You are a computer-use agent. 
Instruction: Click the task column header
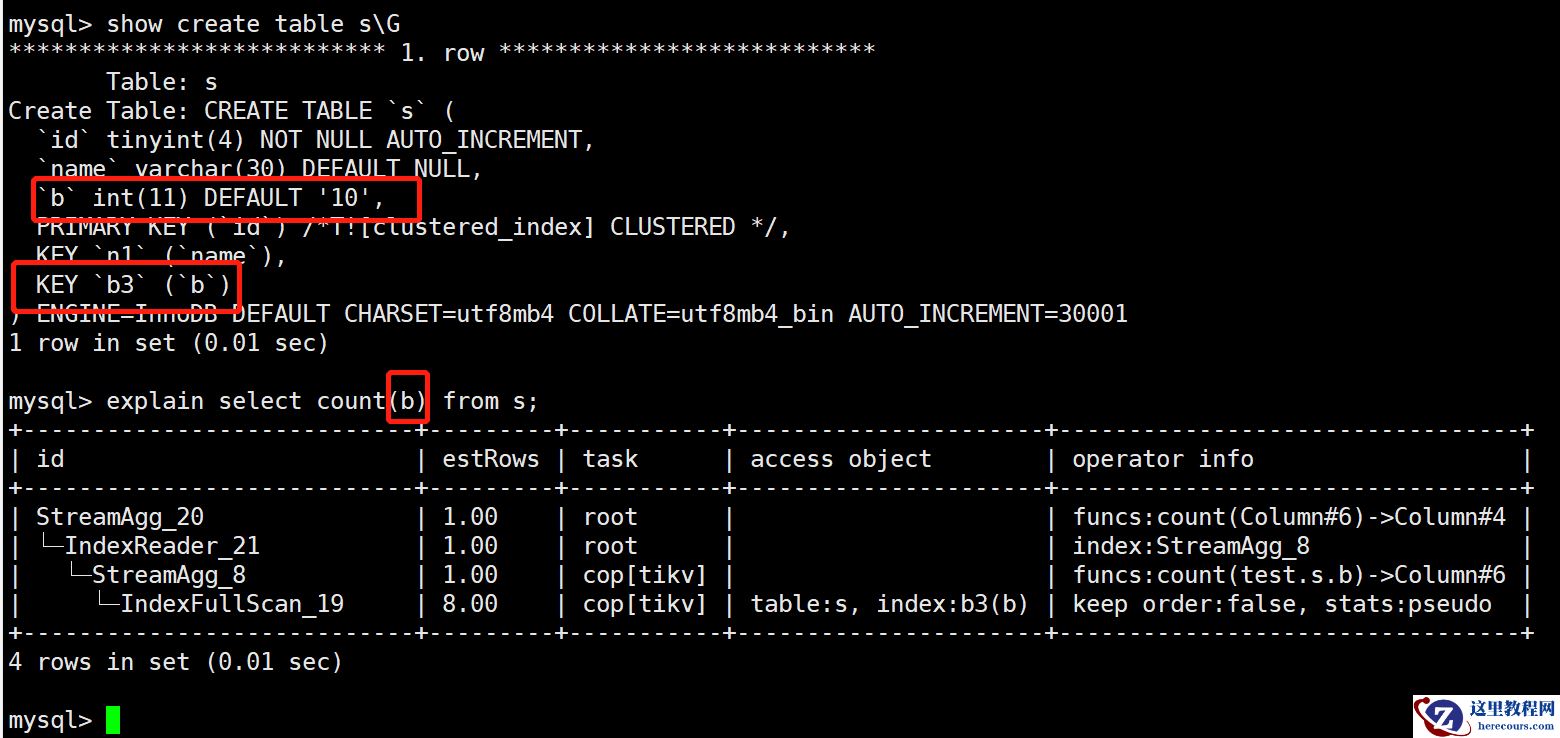pyautogui.click(x=610, y=459)
